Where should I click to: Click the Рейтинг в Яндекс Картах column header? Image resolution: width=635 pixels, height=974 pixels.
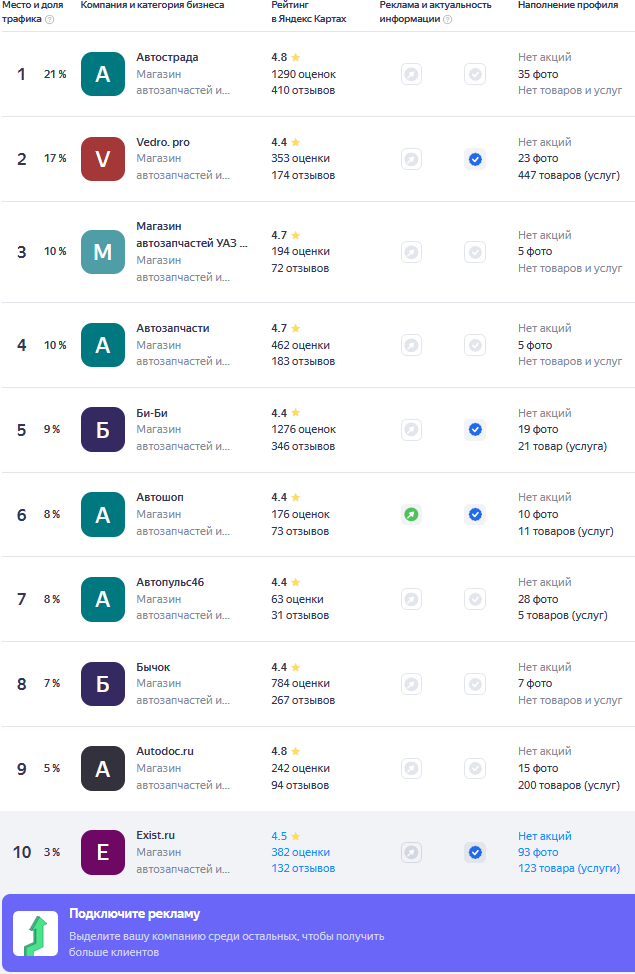pos(308,12)
